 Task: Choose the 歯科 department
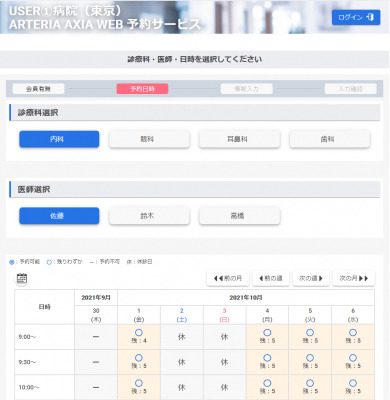pos(330,139)
